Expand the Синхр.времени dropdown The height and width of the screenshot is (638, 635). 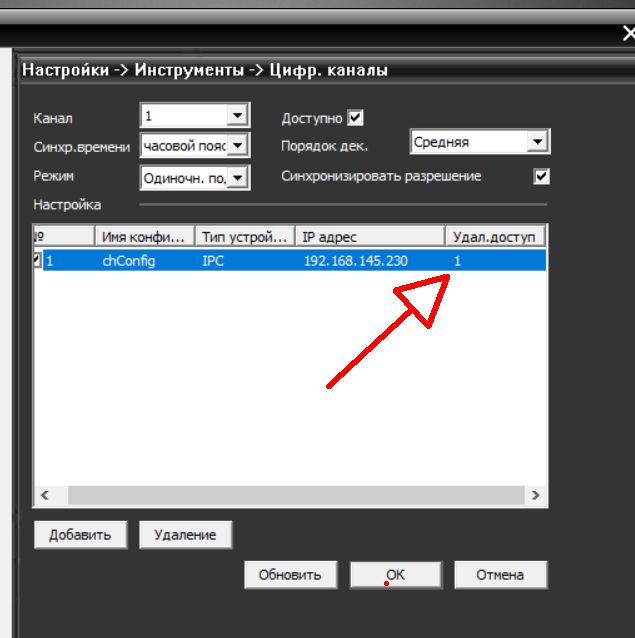[237, 147]
